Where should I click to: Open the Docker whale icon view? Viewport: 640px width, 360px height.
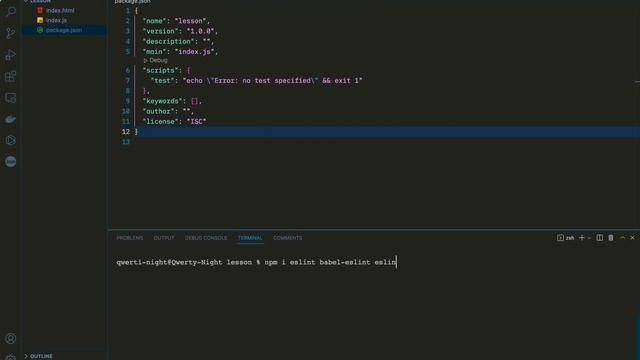point(11,119)
